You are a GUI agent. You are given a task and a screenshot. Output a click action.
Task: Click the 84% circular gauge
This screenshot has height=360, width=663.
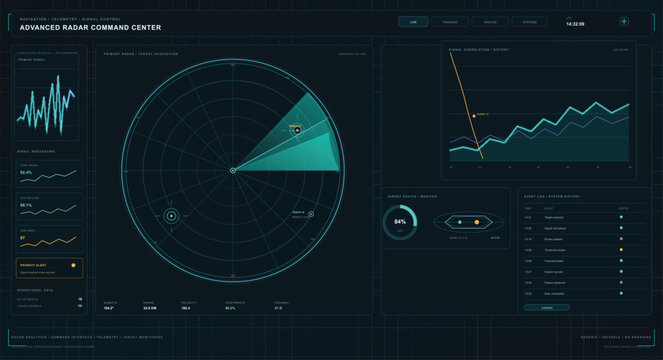click(400, 222)
